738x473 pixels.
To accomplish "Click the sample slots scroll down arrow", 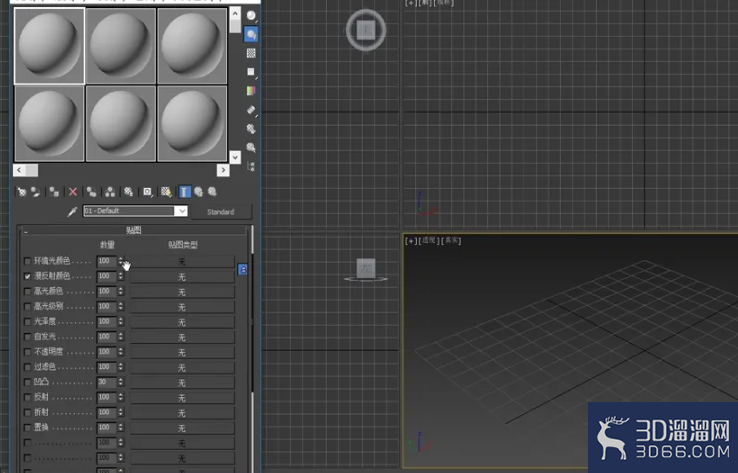I will [x=235, y=157].
